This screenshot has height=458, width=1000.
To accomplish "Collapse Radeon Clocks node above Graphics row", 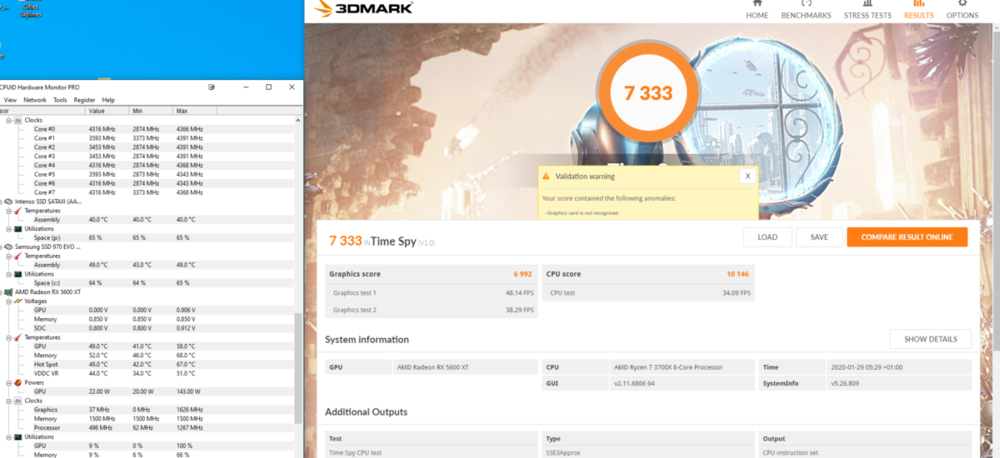I will (x=9, y=401).
